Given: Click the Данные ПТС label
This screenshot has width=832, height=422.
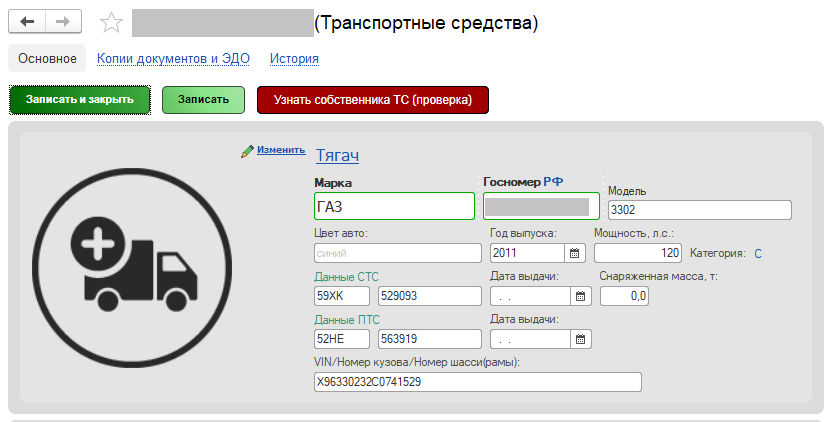Looking at the screenshot, I should point(347,320).
